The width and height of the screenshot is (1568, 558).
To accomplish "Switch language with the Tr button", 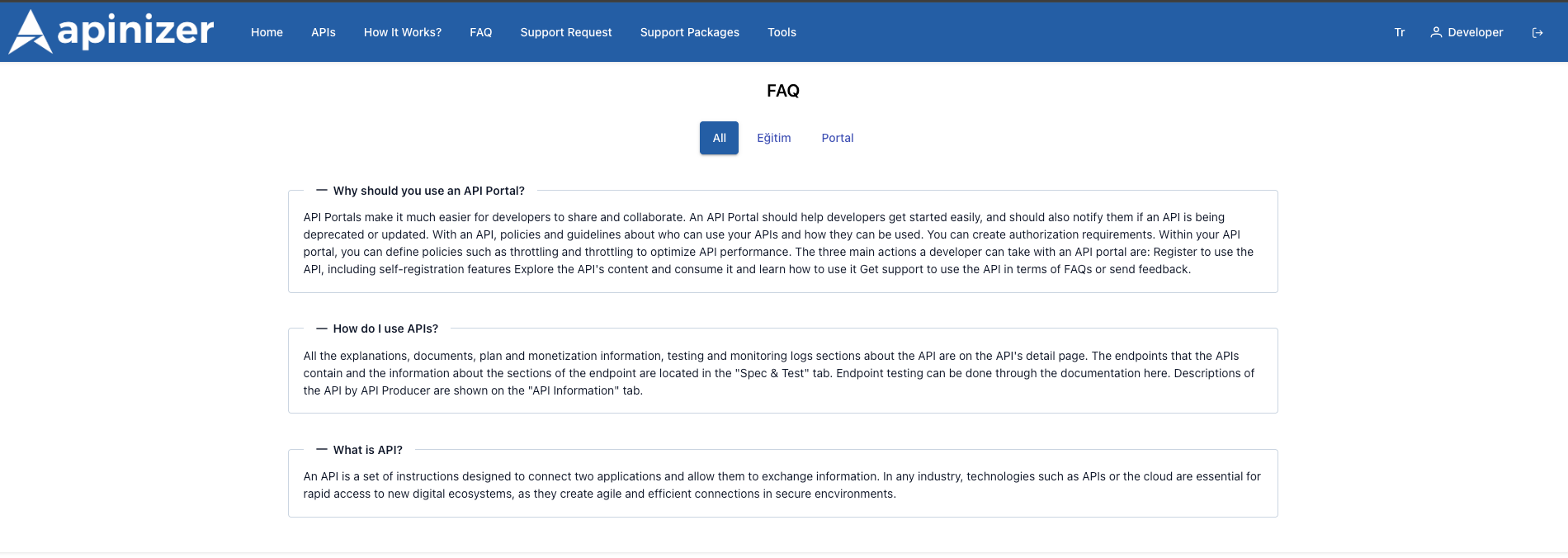I will (1399, 32).
